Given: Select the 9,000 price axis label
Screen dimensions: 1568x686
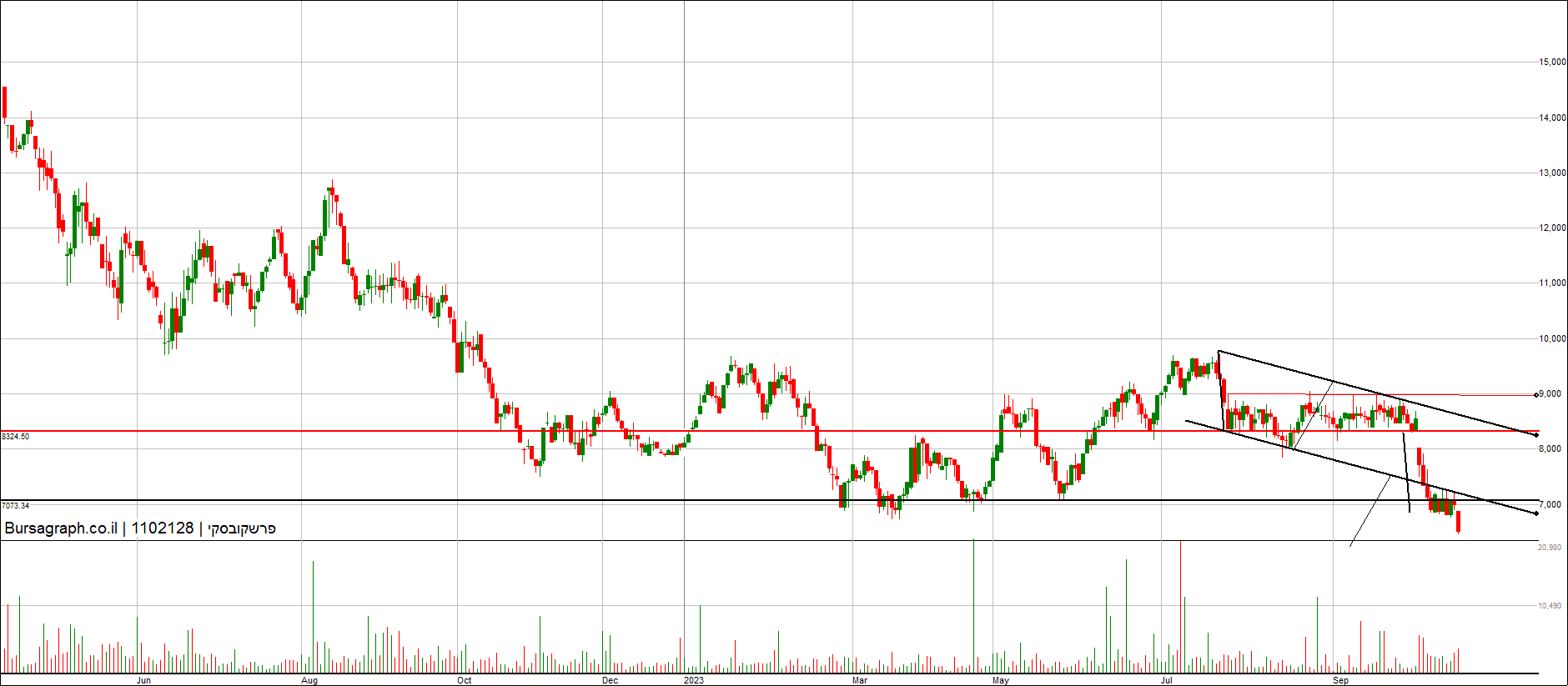Looking at the screenshot, I should 1550,394.
